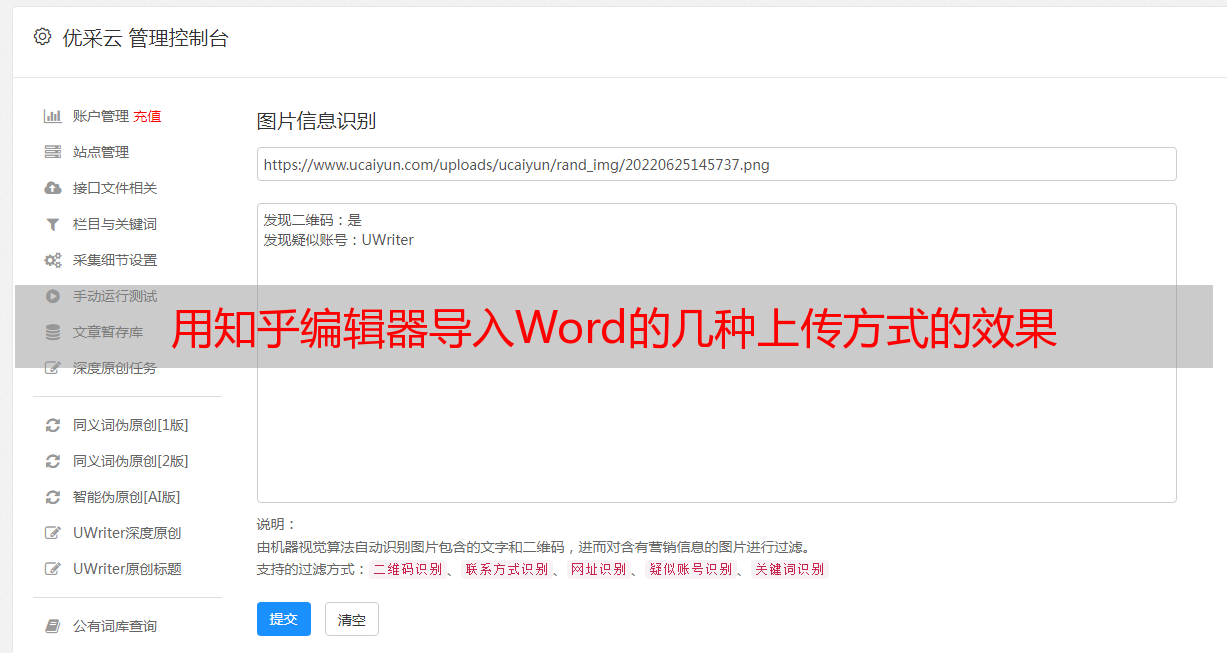Open UWriter深度原创 page
The height and width of the screenshot is (653, 1227).
click(127, 533)
